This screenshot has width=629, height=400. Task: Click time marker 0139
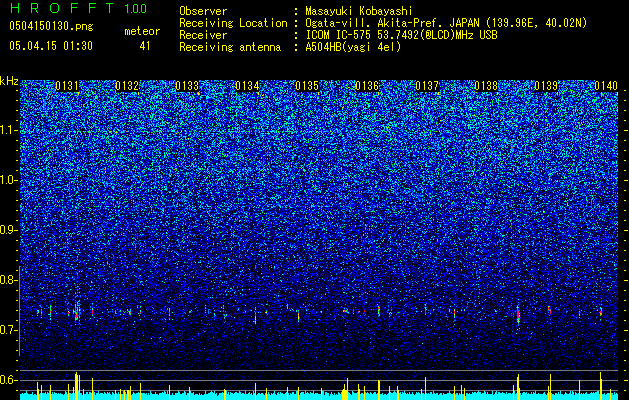(x=546, y=86)
